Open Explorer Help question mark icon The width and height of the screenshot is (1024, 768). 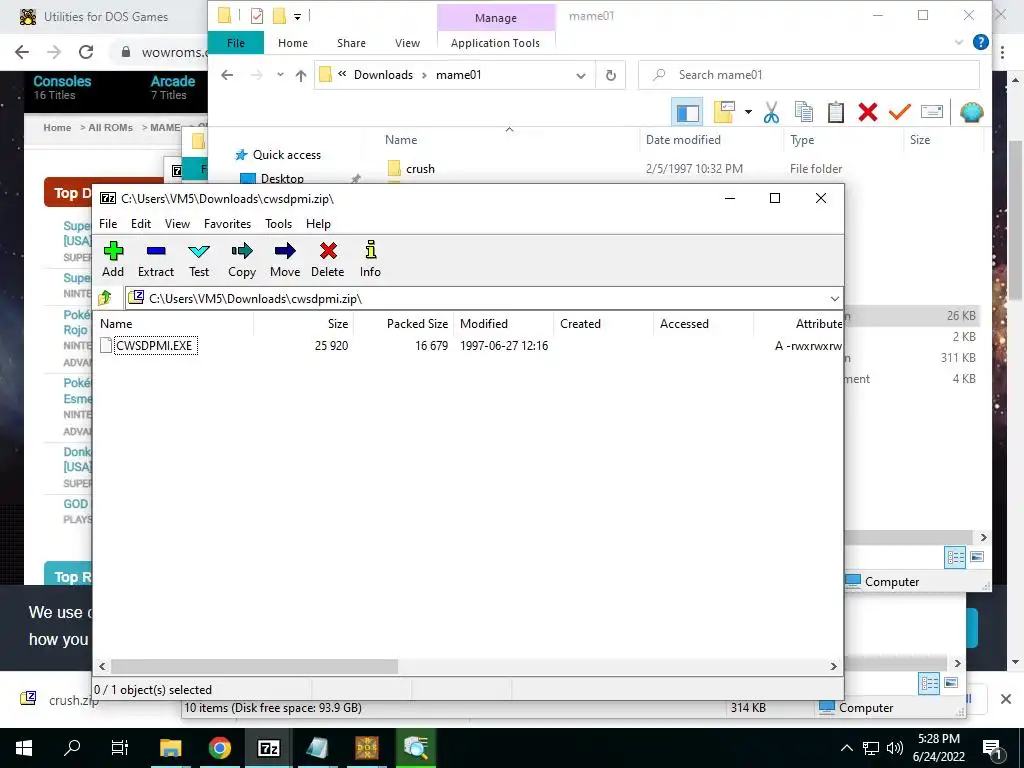(980, 42)
